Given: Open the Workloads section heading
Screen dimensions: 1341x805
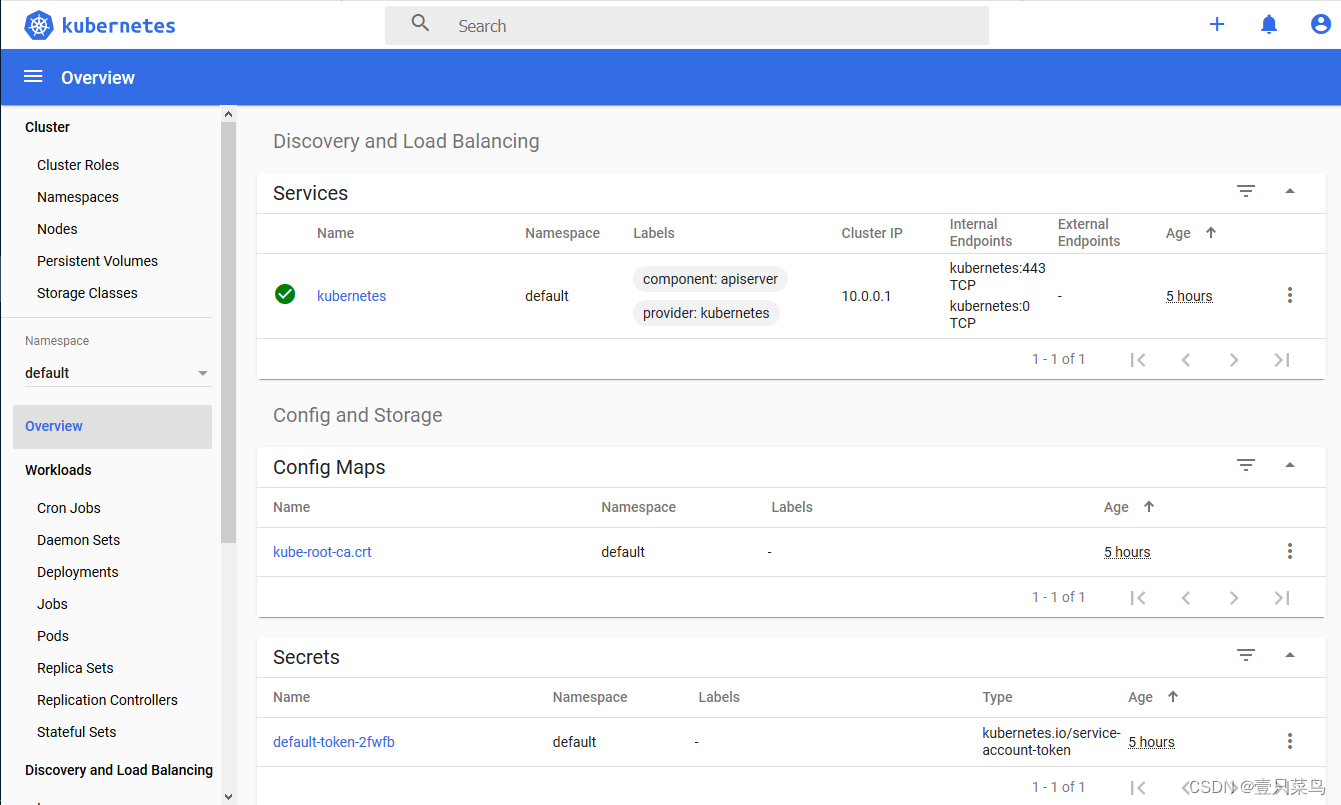Looking at the screenshot, I should pos(58,470).
